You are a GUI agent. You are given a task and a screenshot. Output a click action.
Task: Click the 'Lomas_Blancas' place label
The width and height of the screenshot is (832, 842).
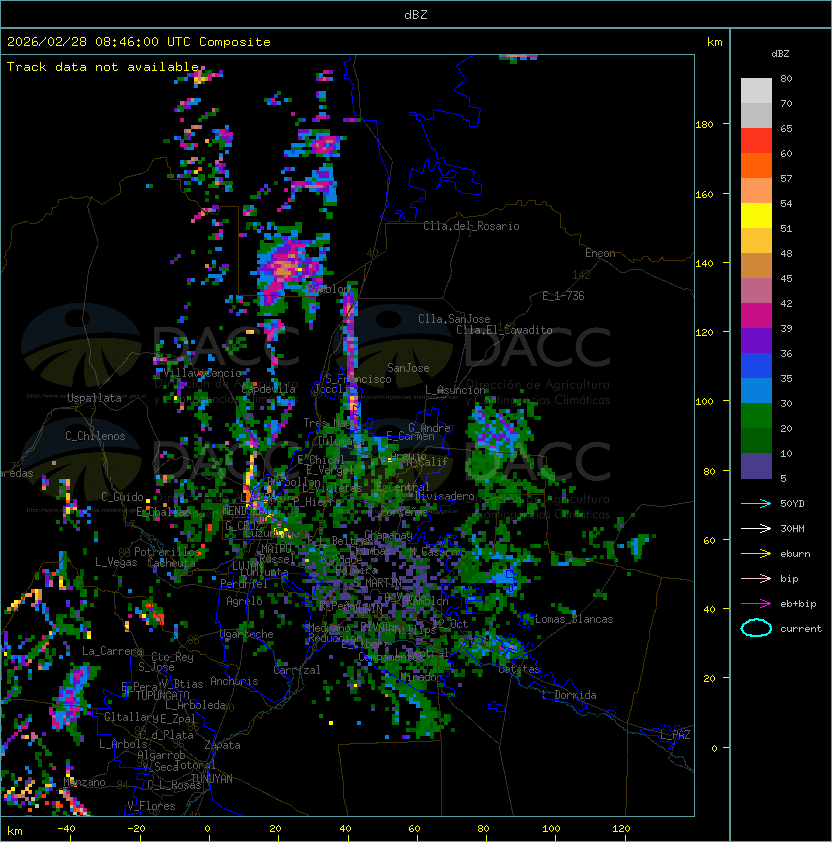coord(574,619)
